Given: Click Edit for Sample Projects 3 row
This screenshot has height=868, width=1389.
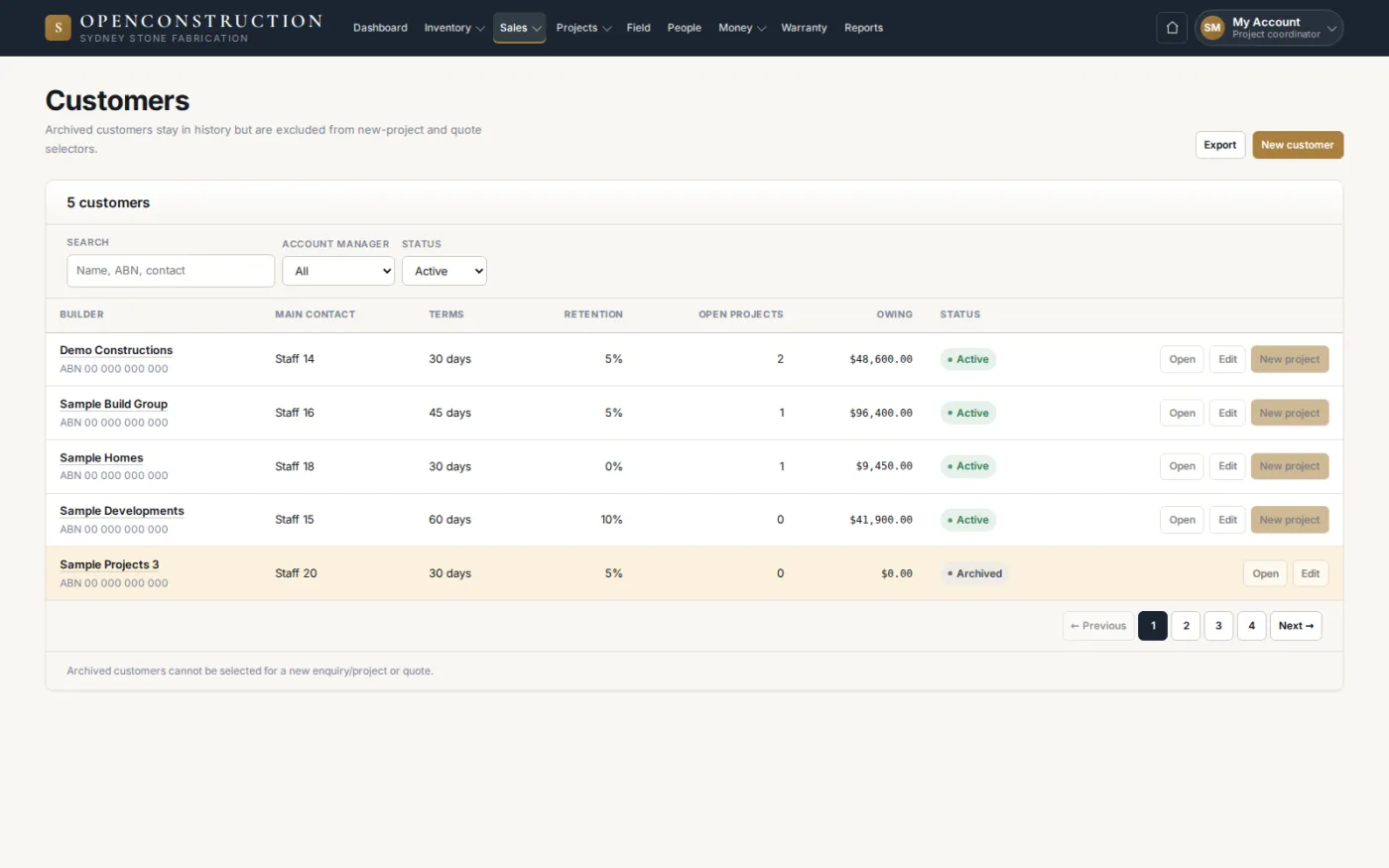Looking at the screenshot, I should (x=1311, y=573).
